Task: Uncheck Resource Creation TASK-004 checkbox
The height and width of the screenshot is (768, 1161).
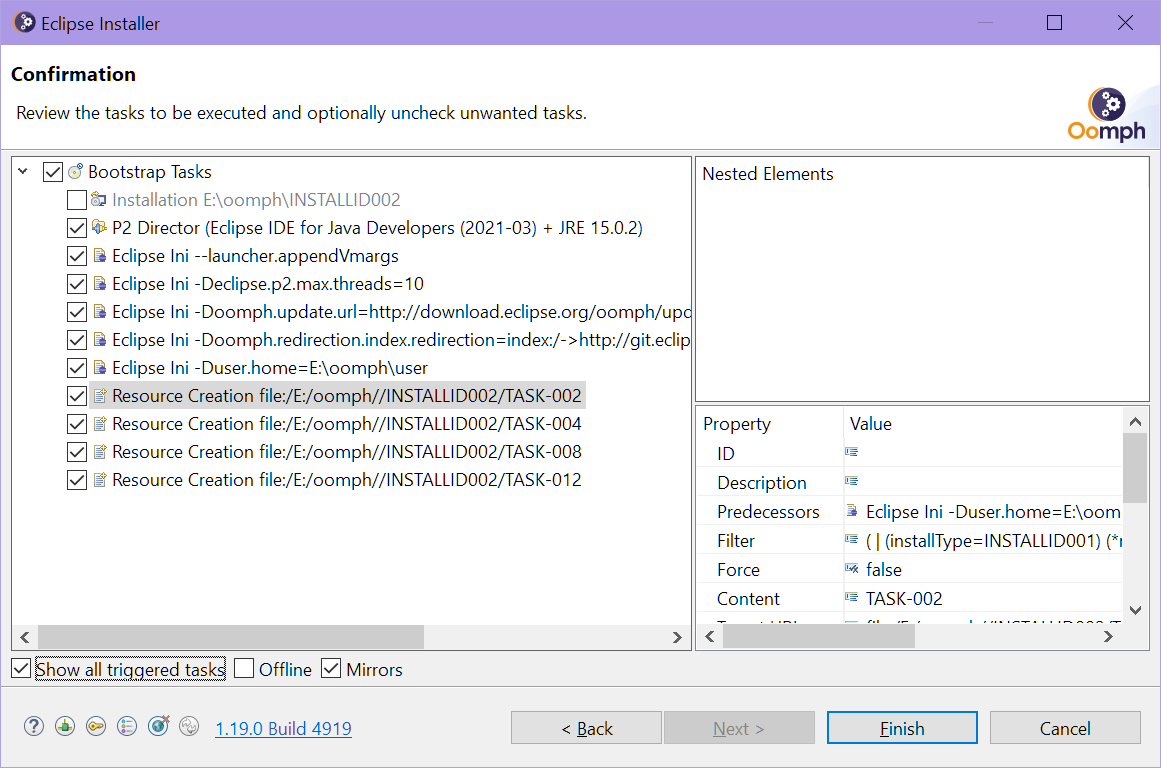Action: tap(76, 424)
